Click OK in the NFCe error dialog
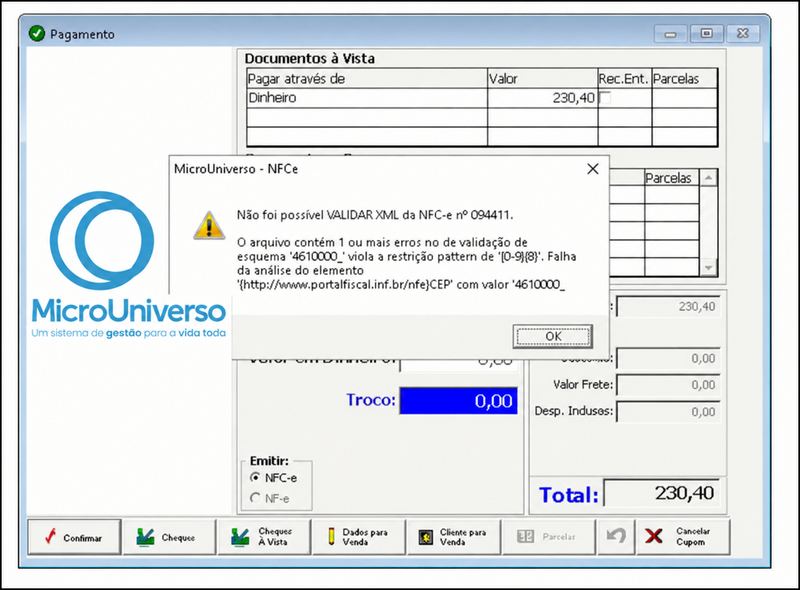This screenshot has height=590, width=800. click(553, 336)
